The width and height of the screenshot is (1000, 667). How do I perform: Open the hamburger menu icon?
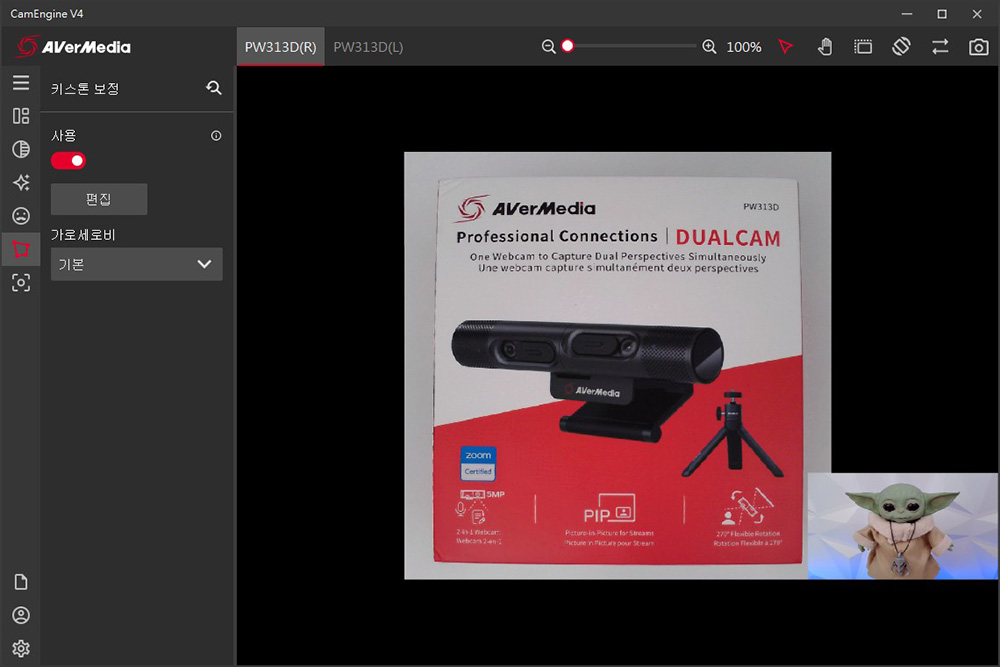[21, 82]
